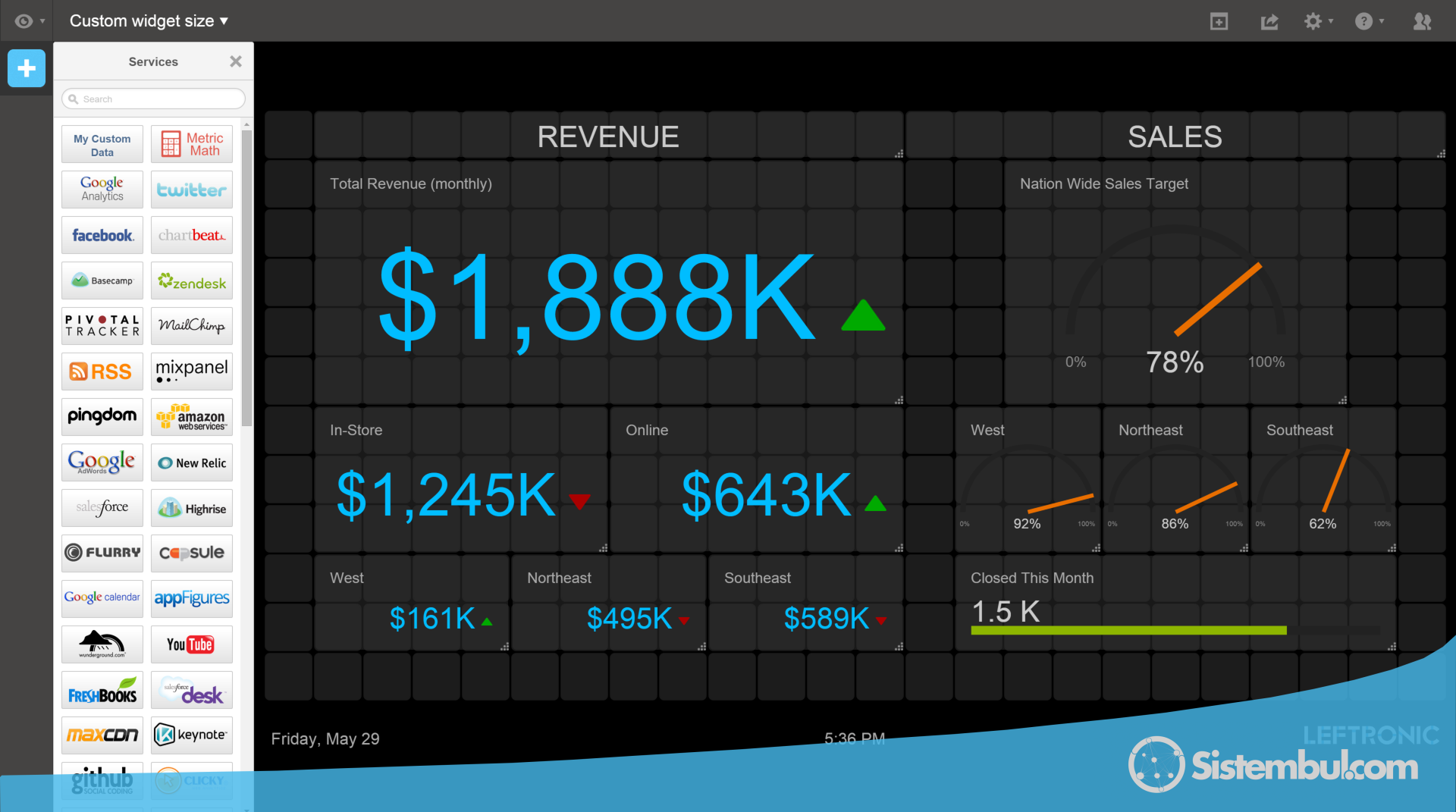
Task: Select the Google AdWords service
Action: point(102,462)
